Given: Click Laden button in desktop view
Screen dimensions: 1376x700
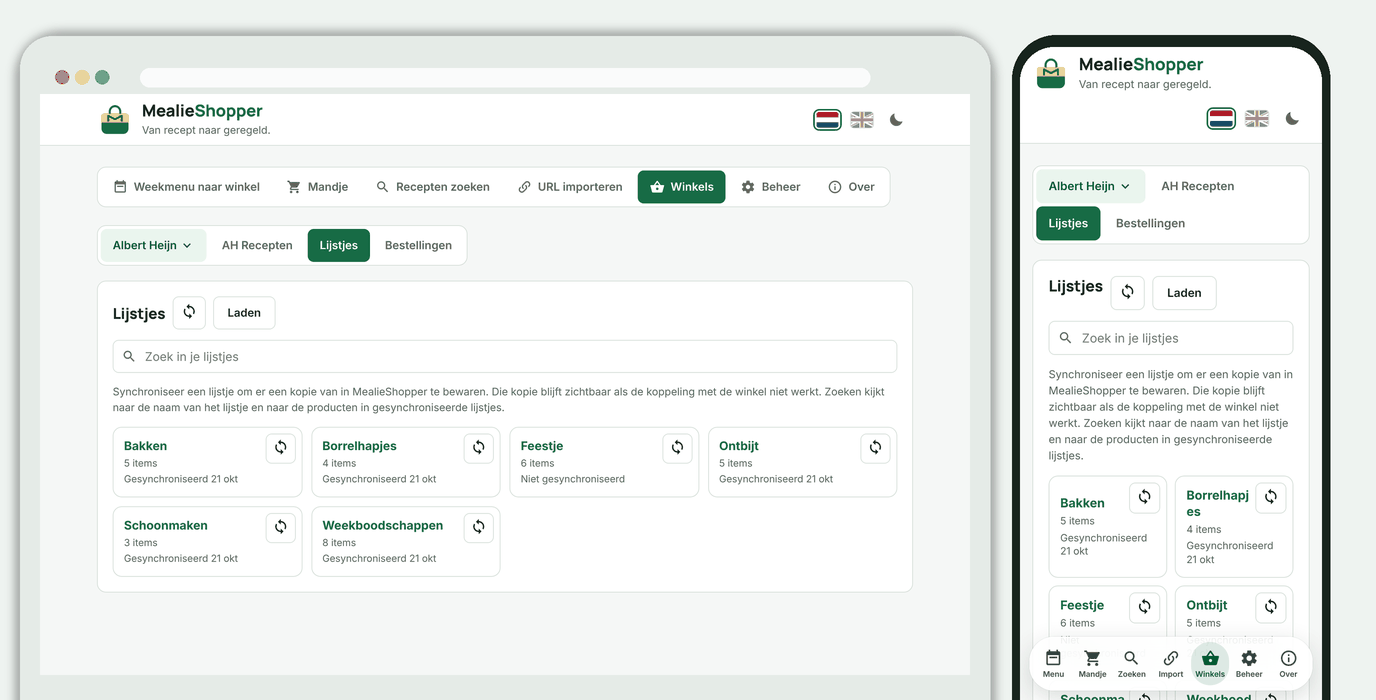Looking at the screenshot, I should 244,313.
